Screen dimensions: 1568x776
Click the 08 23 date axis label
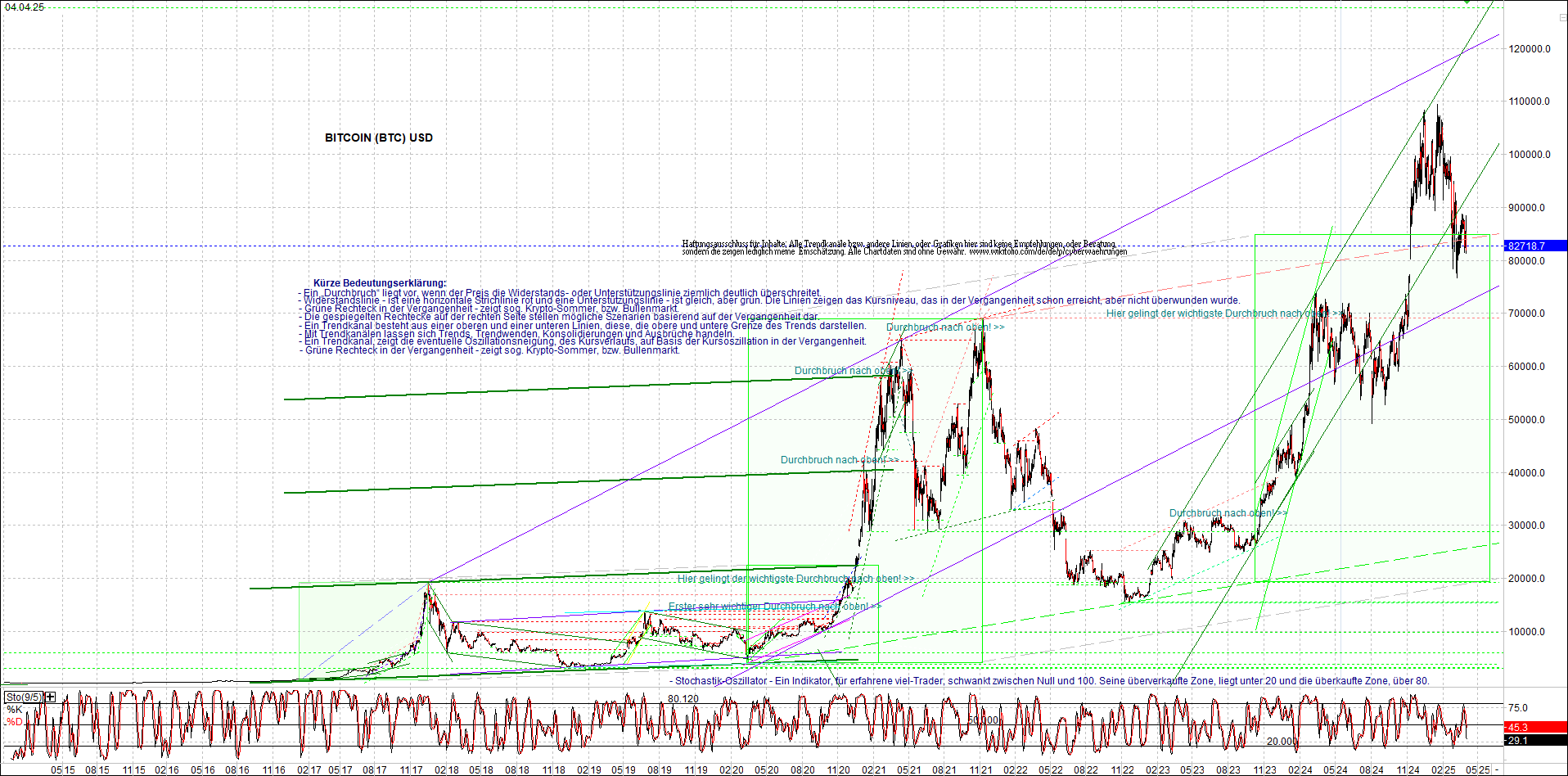(x=1228, y=770)
